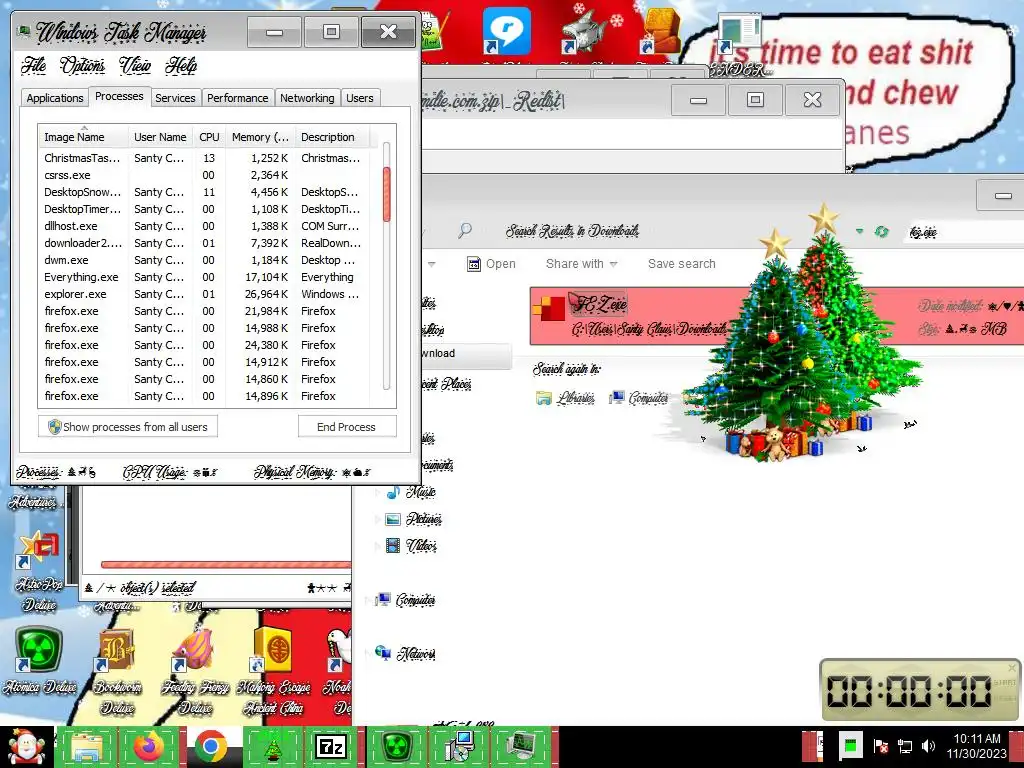1024x768 pixels.
Task: Select the dllhost.exe process row
Action: point(204,226)
